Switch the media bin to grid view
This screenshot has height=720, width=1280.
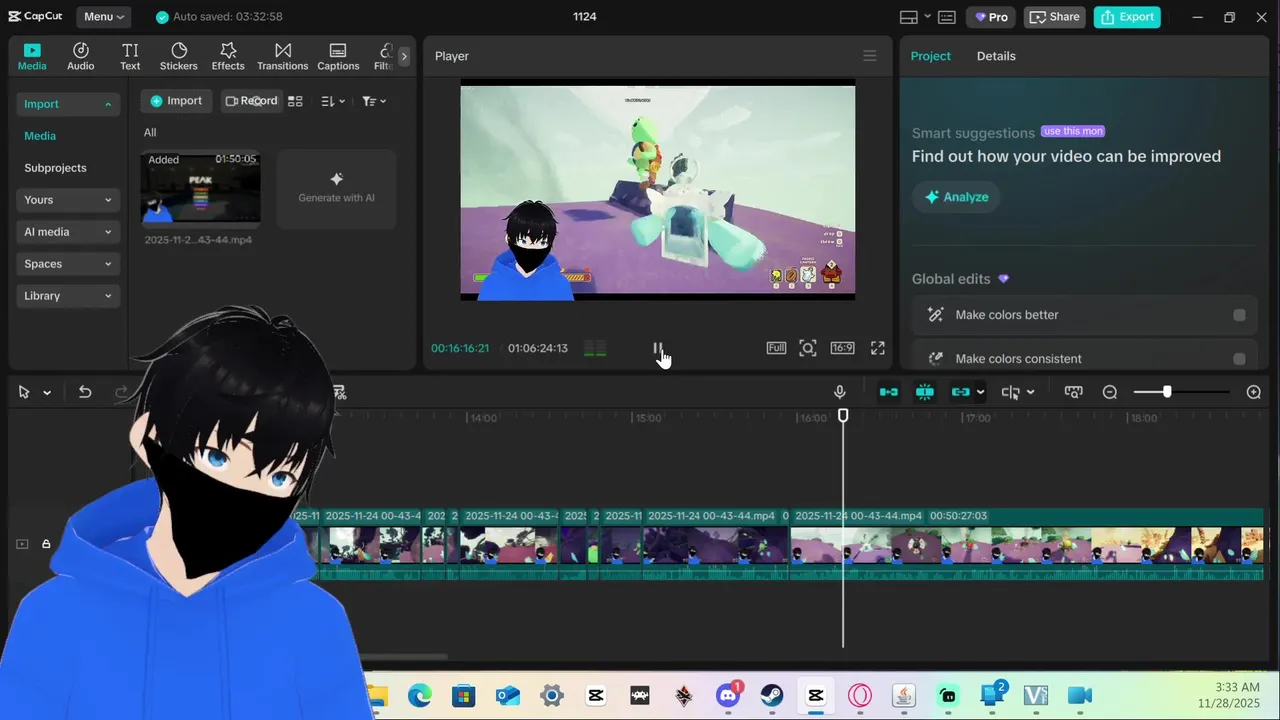[295, 101]
